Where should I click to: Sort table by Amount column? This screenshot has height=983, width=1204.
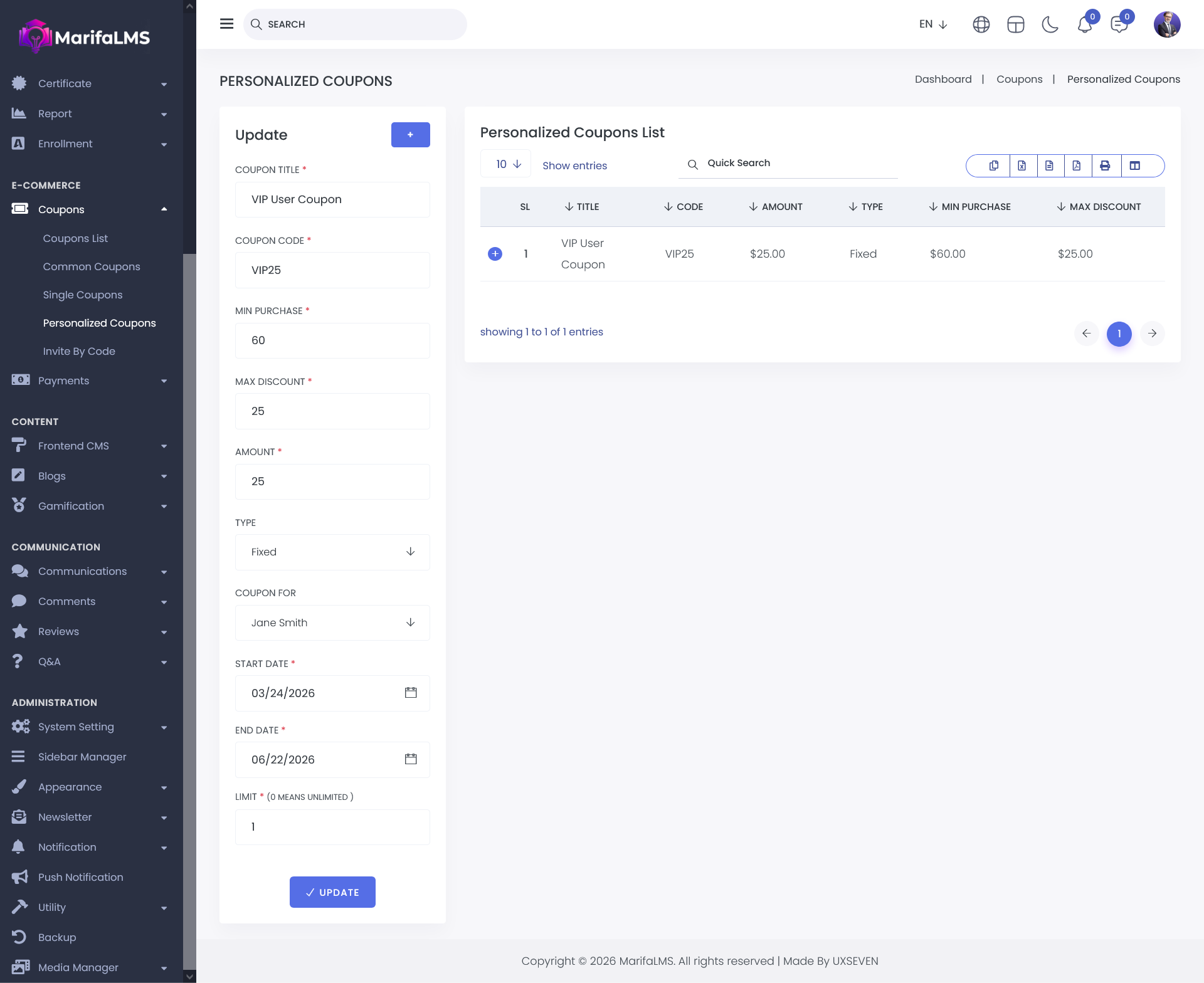click(776, 207)
